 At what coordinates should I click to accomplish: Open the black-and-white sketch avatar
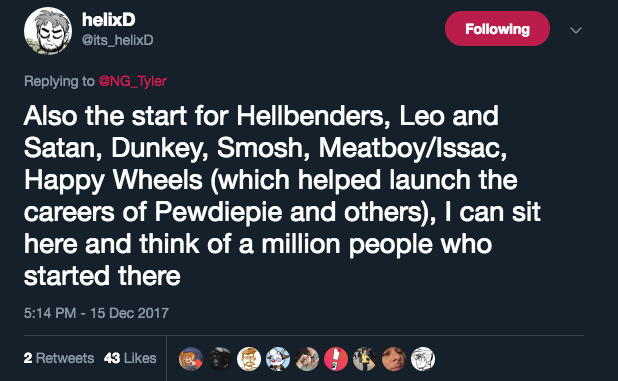click(423, 359)
